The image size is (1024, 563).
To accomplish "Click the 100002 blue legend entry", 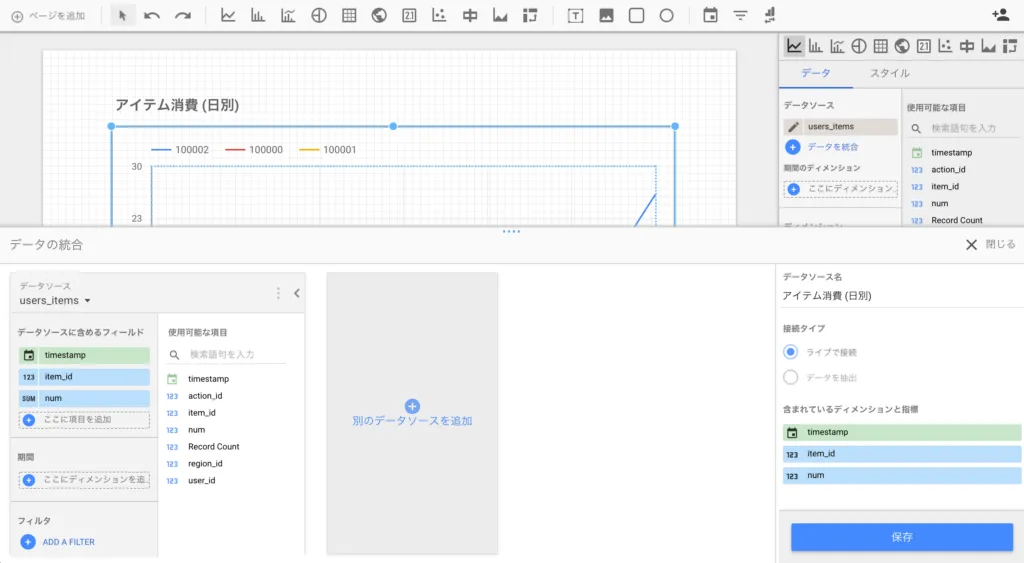I will pos(180,150).
